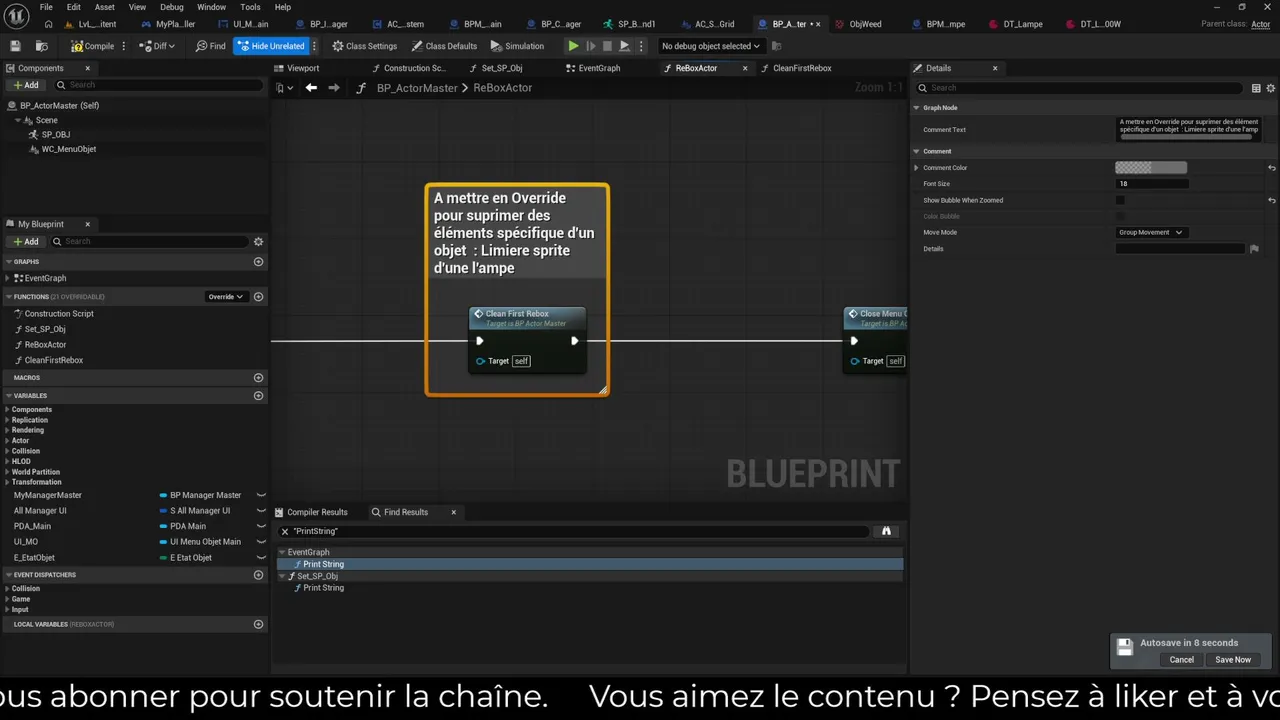
Task: Click Save Now in autosave notice
Action: click(x=1233, y=660)
